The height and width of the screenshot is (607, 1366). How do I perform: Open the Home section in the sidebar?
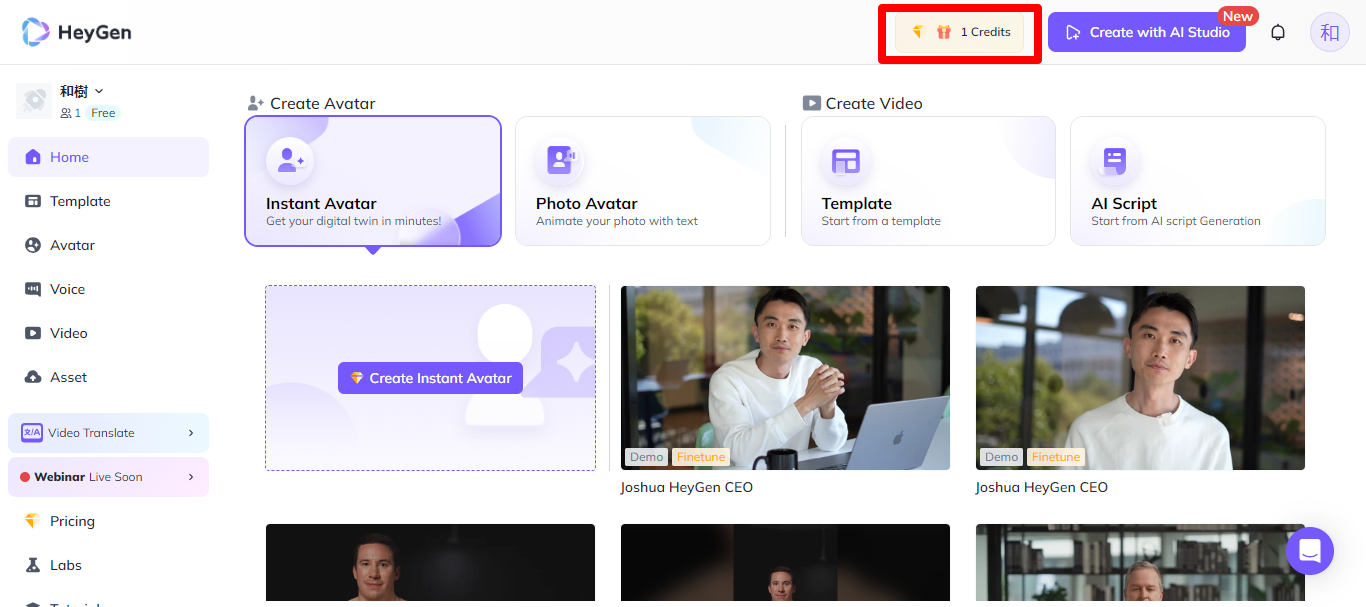click(x=71, y=157)
